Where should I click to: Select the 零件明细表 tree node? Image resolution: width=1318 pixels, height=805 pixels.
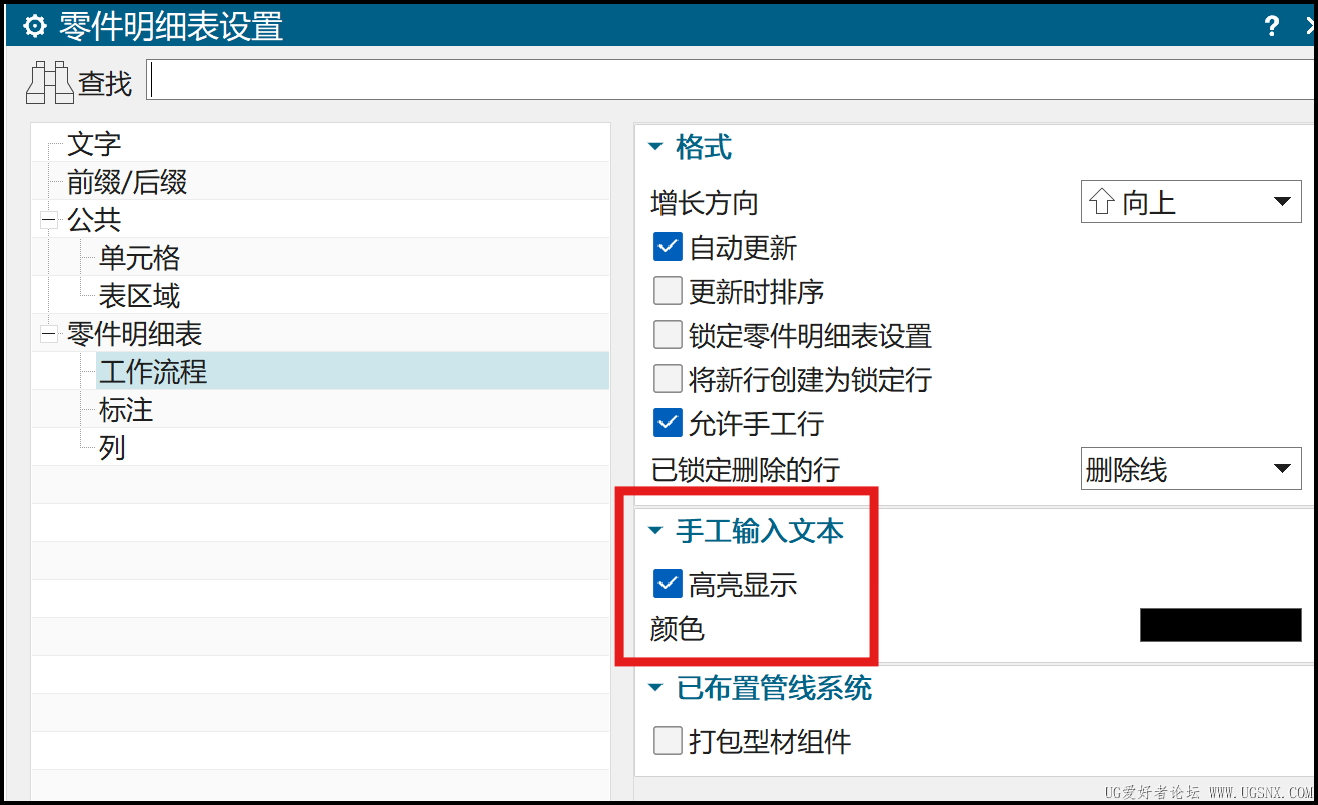[135, 334]
